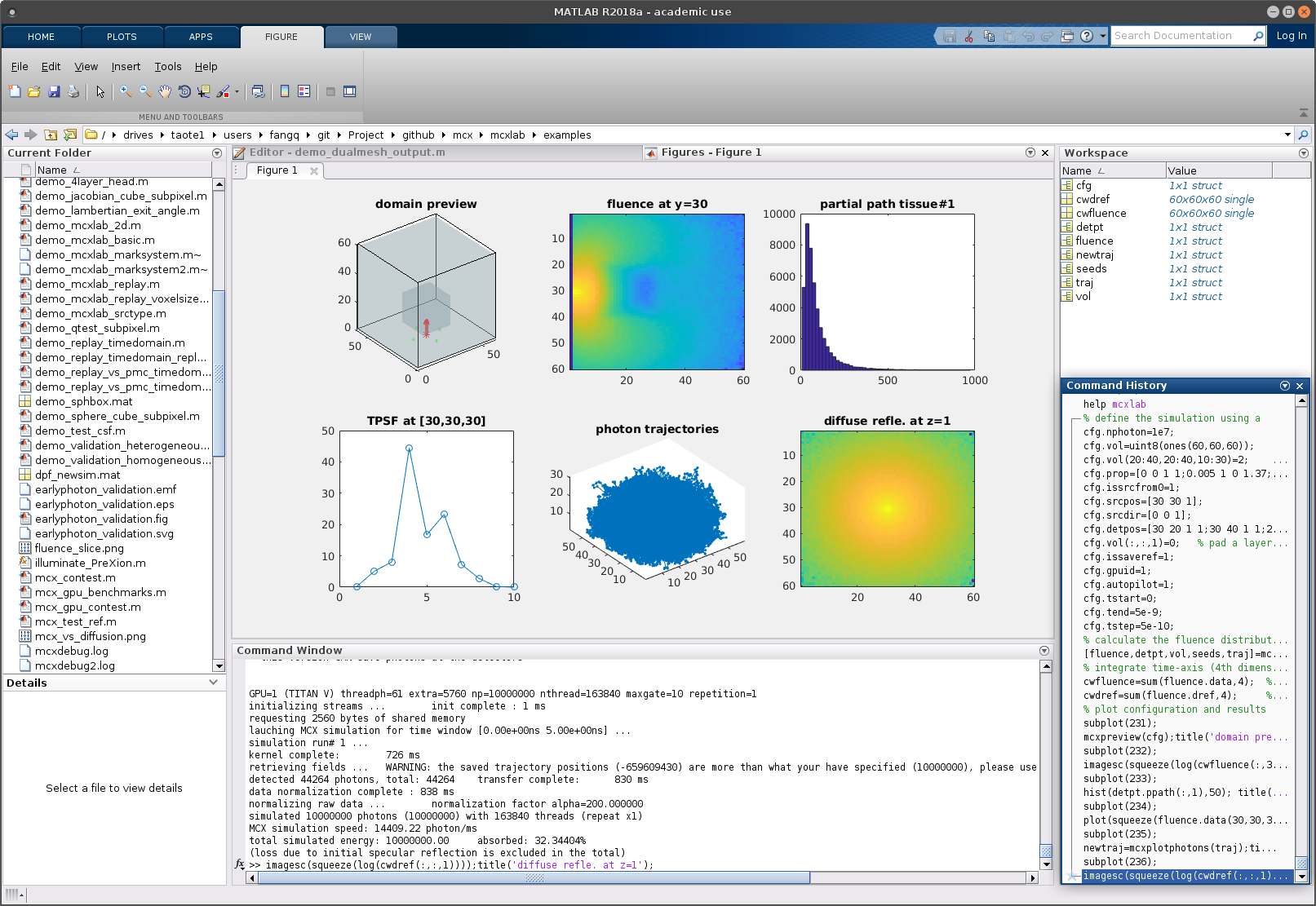1316x906 pixels.
Task: Activate the Zoom In tool
Action: tap(126, 91)
